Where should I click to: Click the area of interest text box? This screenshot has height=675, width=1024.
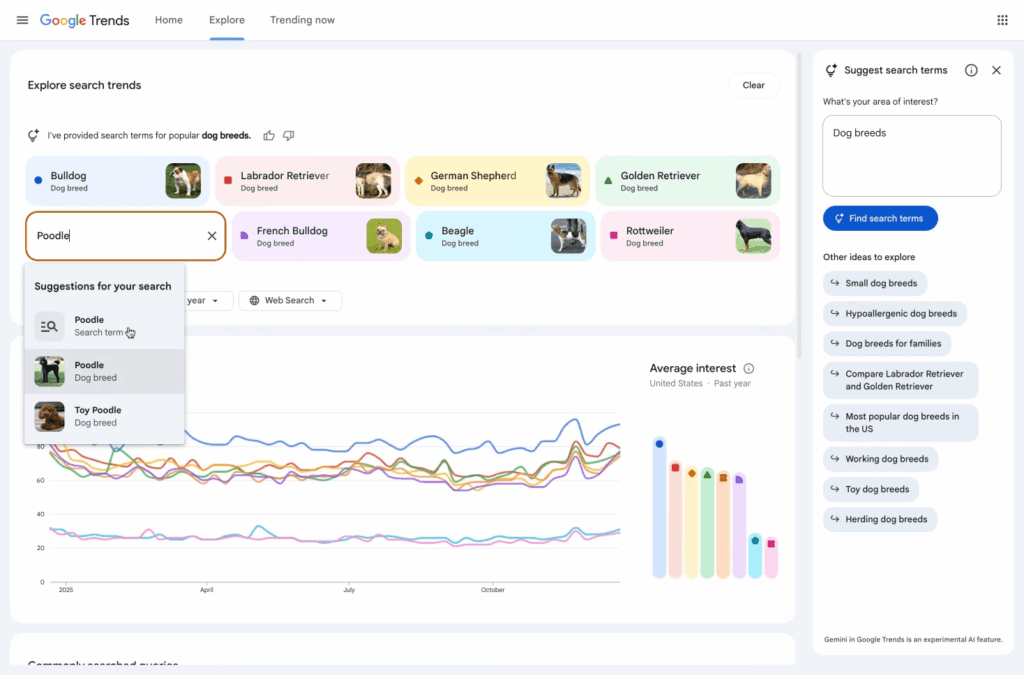(x=911, y=155)
